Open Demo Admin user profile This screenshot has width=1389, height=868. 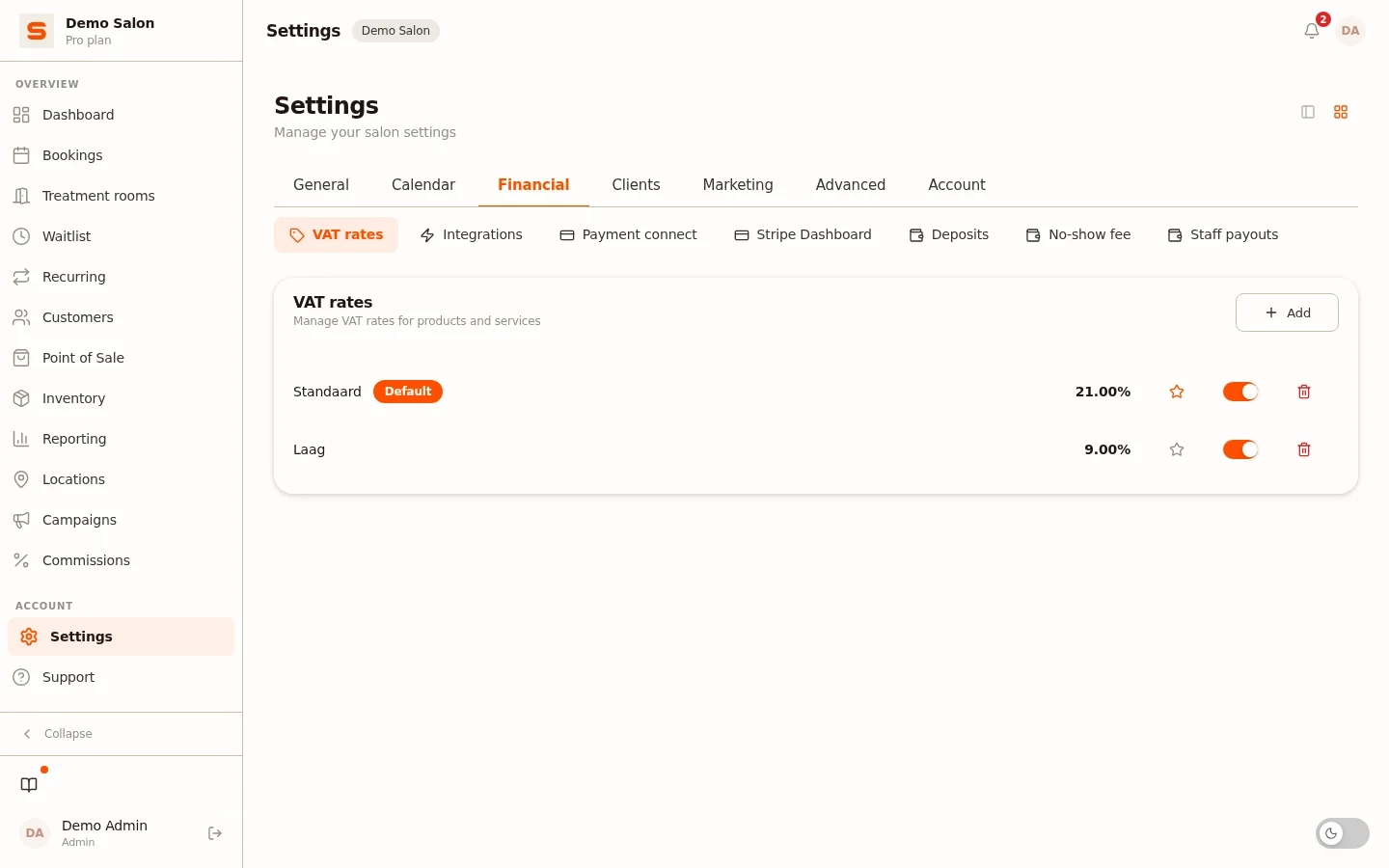pos(104,833)
